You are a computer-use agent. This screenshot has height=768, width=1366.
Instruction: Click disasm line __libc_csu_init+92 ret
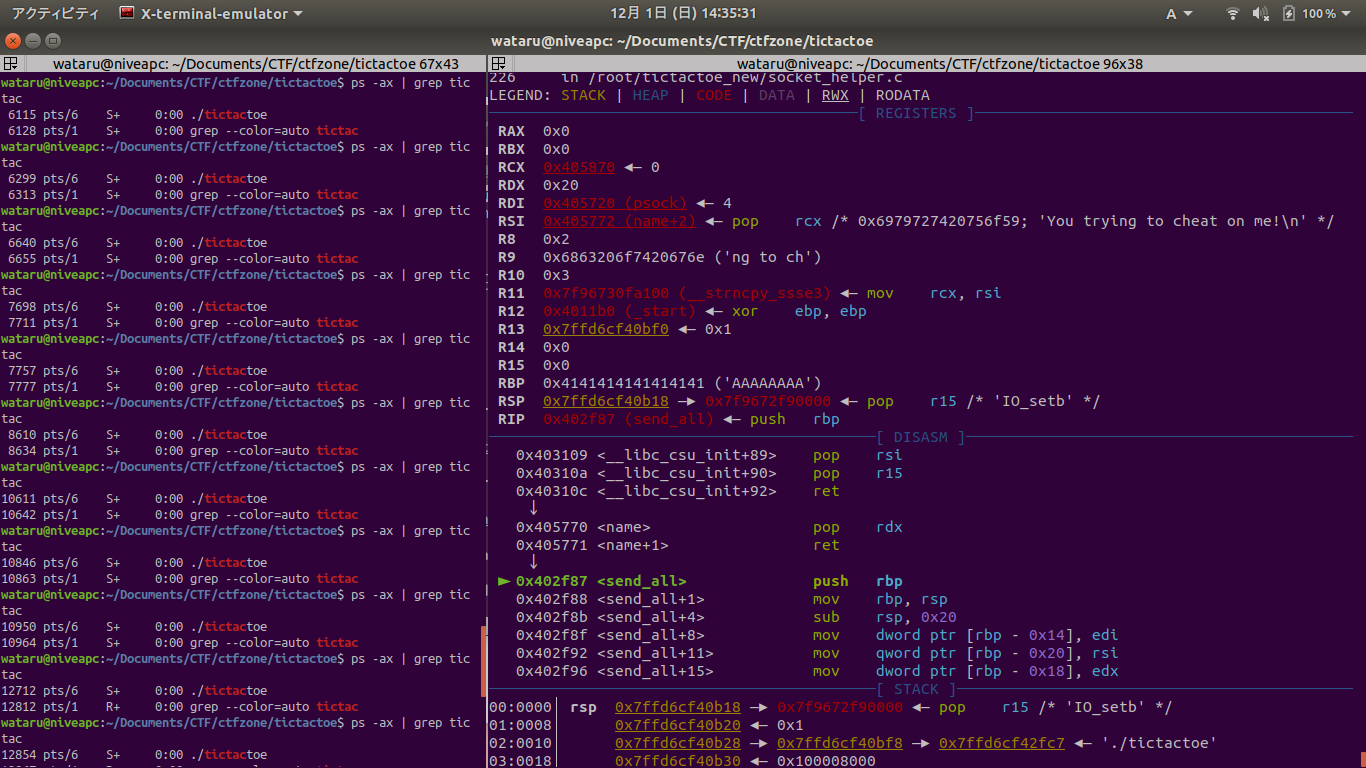click(x=678, y=491)
